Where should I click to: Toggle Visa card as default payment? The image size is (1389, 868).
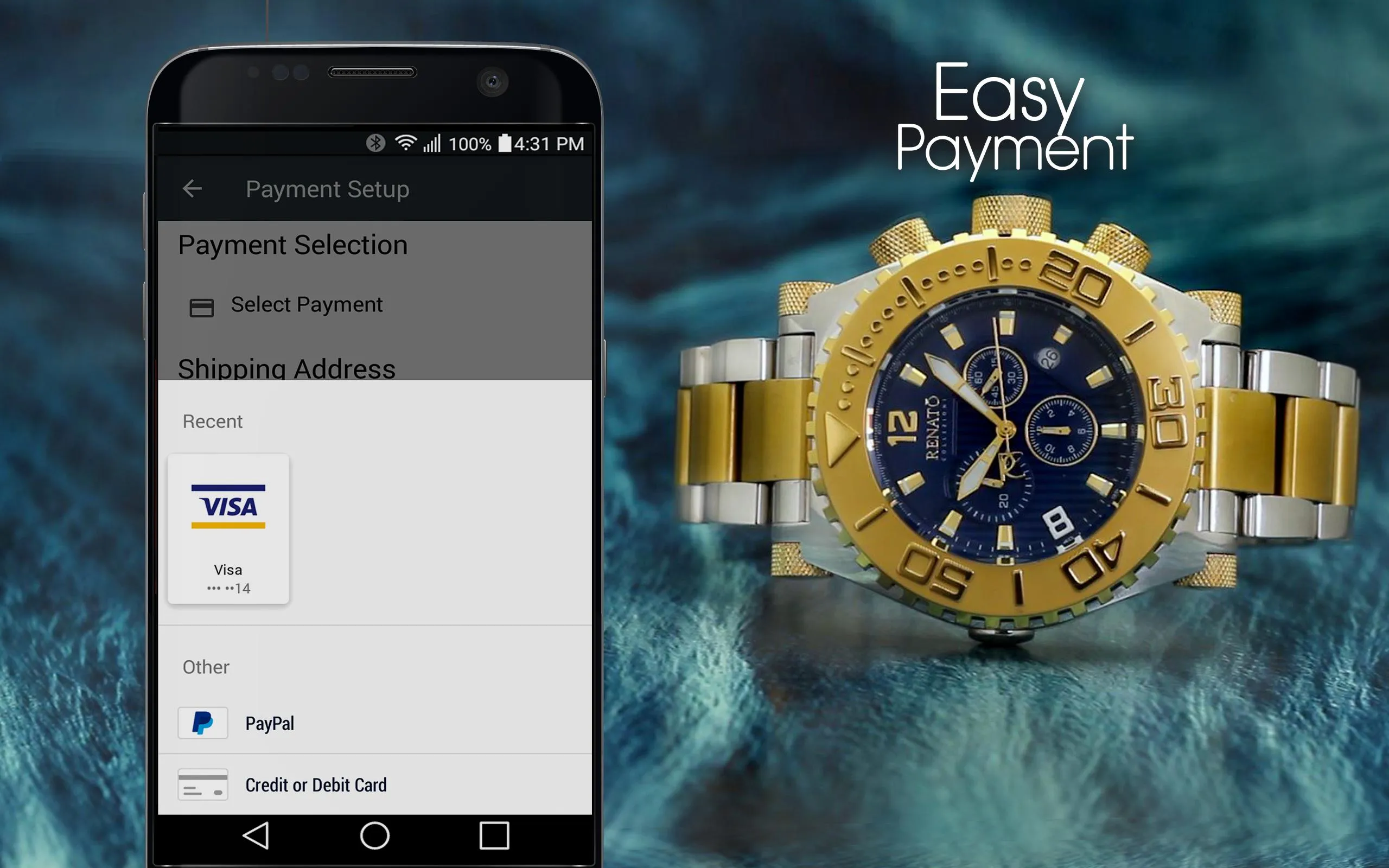coord(227,530)
